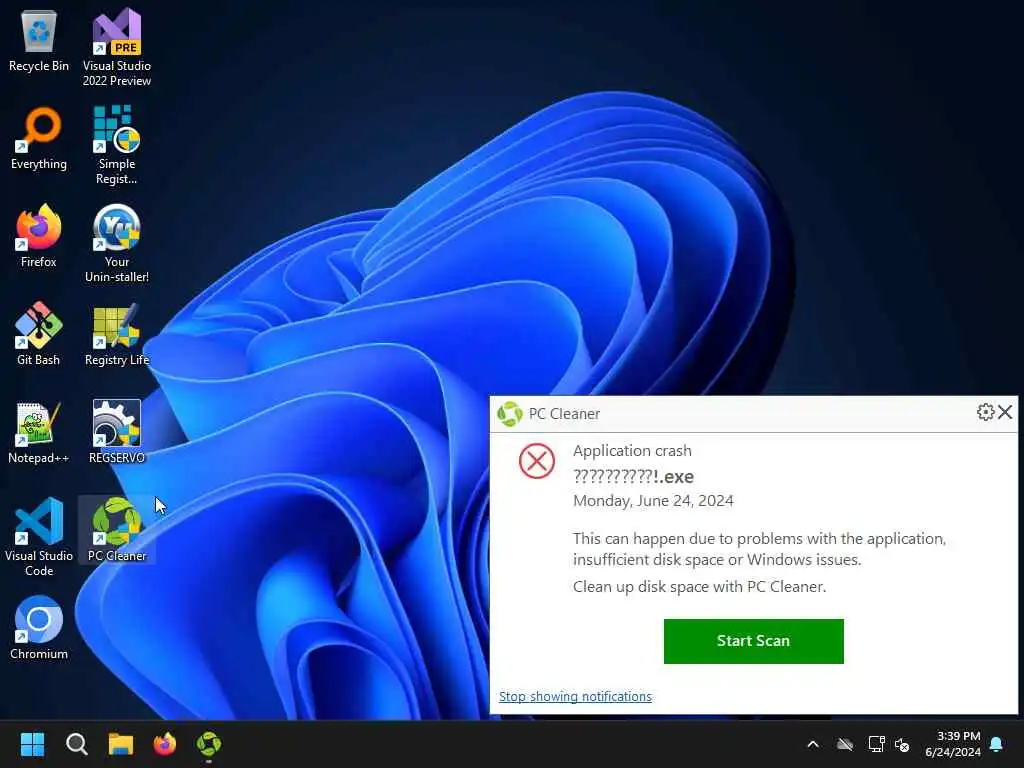Viewport: 1024px width, 768px height.
Task: Select the Notepad++ desktop icon
Action: (39, 432)
